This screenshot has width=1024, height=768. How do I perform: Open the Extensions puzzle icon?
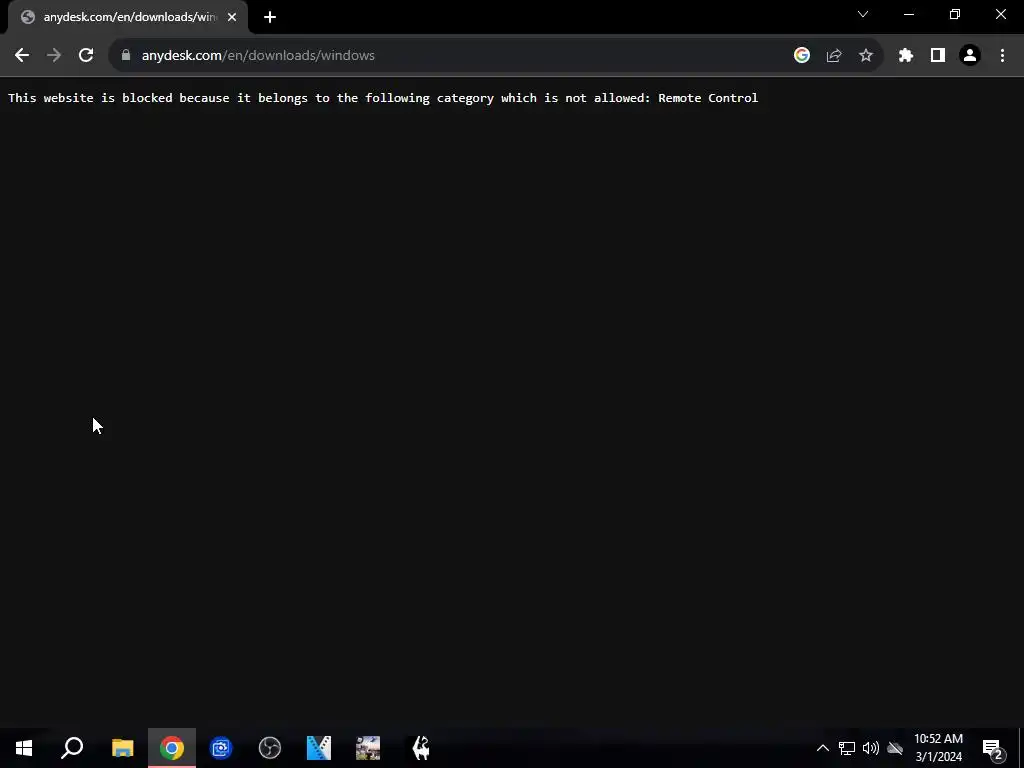(x=906, y=56)
